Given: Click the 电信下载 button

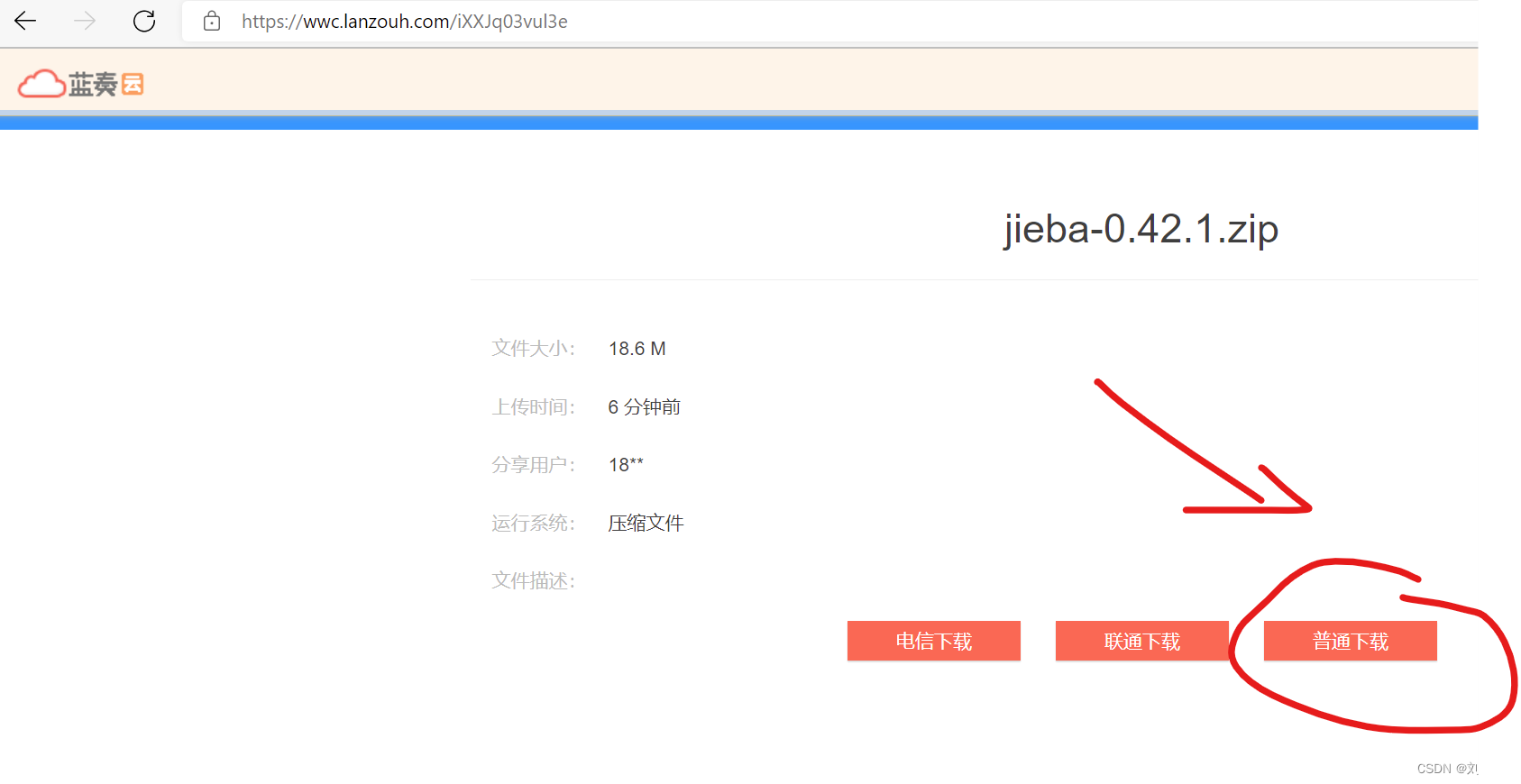Looking at the screenshot, I should click(x=933, y=641).
